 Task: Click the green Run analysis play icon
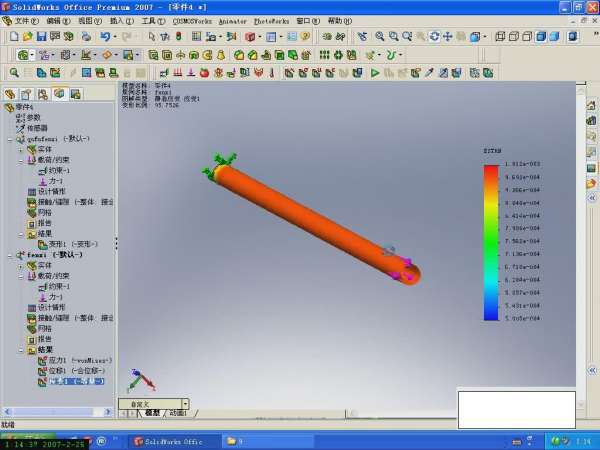click(376, 73)
